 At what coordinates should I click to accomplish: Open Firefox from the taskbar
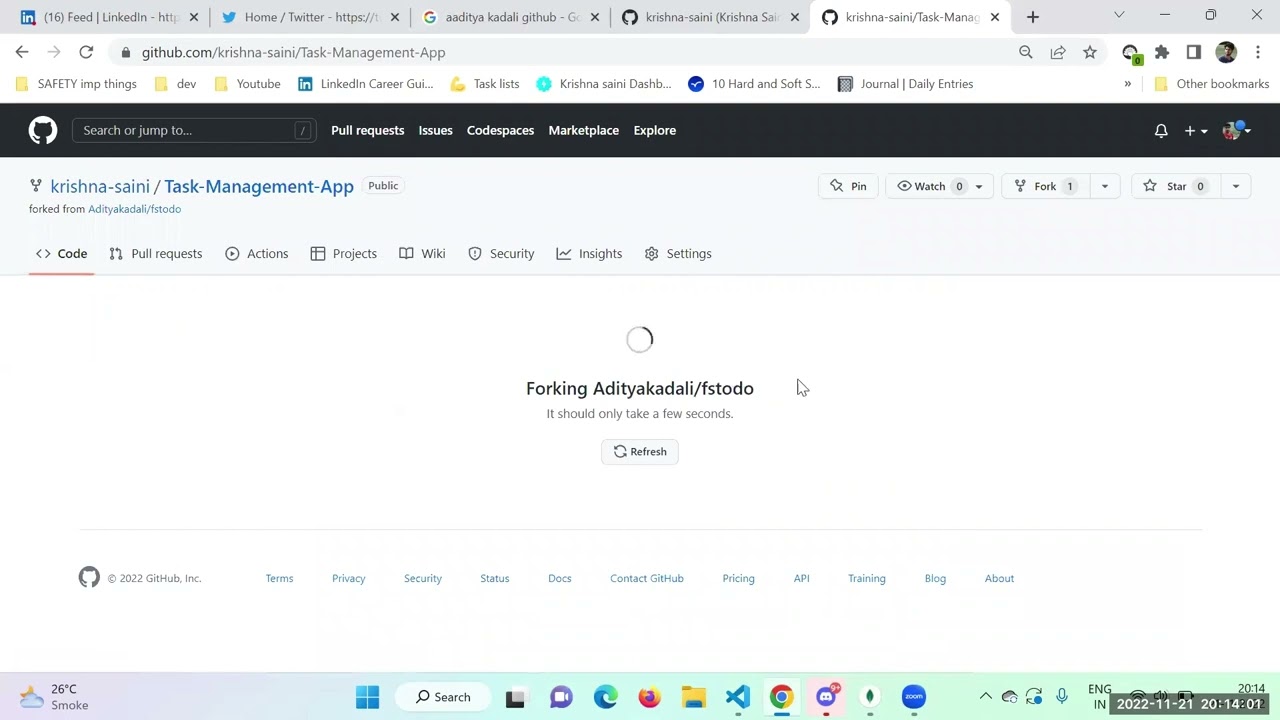650,697
